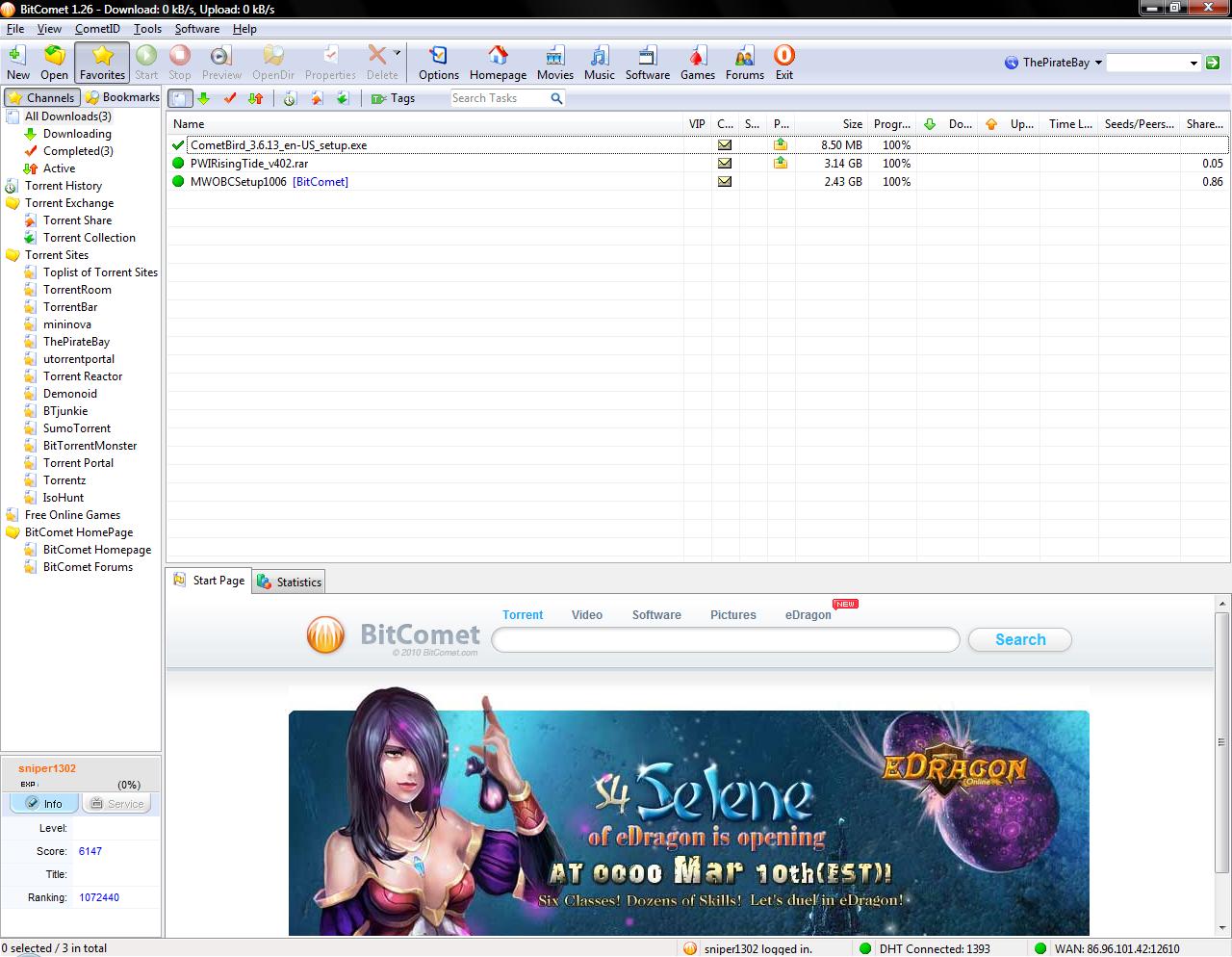This screenshot has height=957, width=1232.
Task: Switch to the Start Page tab
Action: click(209, 581)
